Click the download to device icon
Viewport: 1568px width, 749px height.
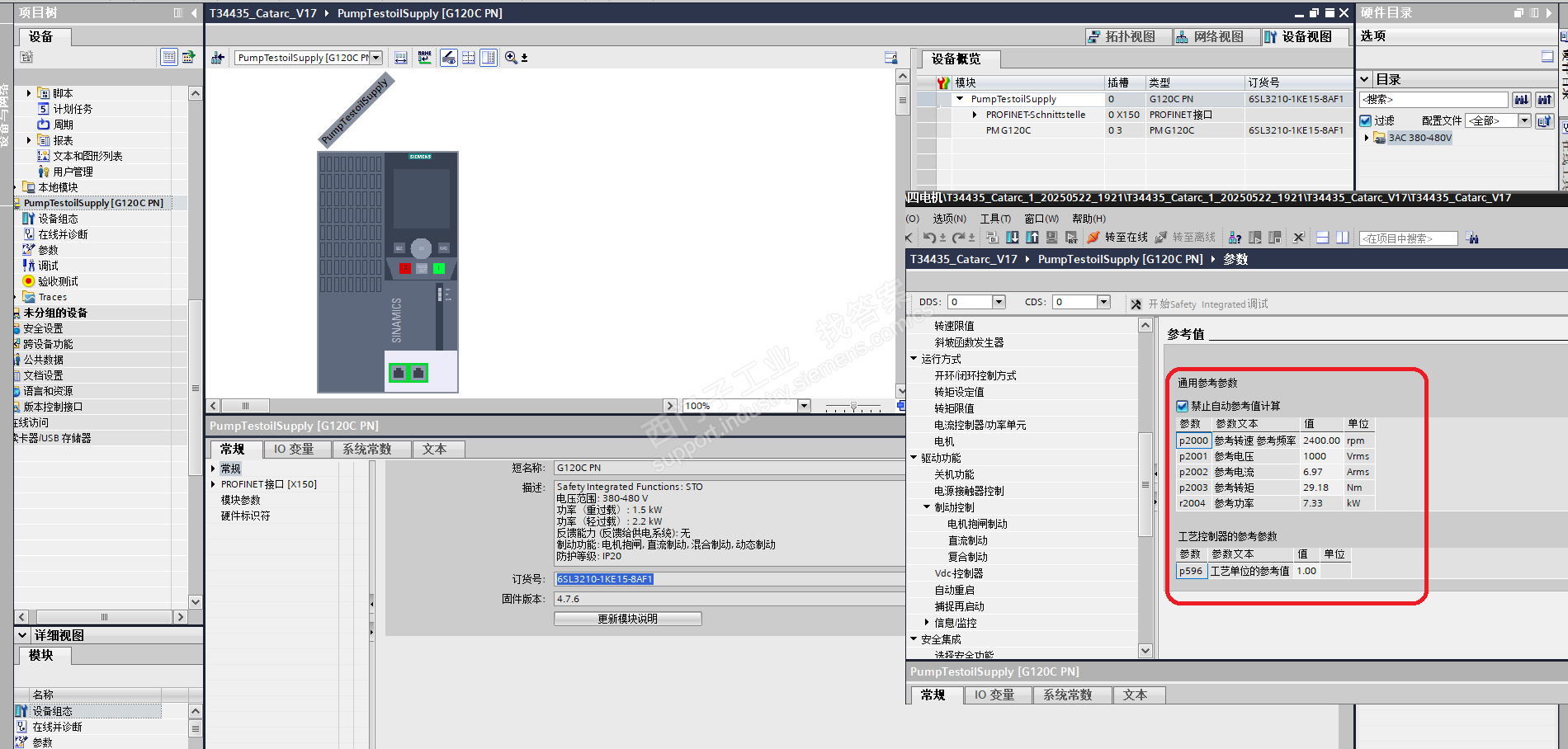[1013, 238]
